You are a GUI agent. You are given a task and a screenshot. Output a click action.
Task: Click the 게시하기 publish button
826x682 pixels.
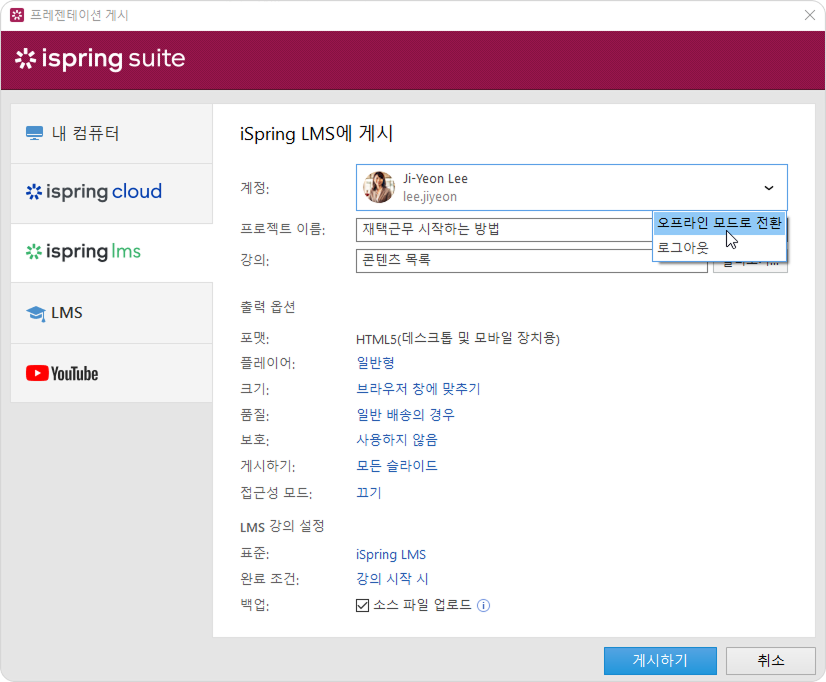coord(659,661)
